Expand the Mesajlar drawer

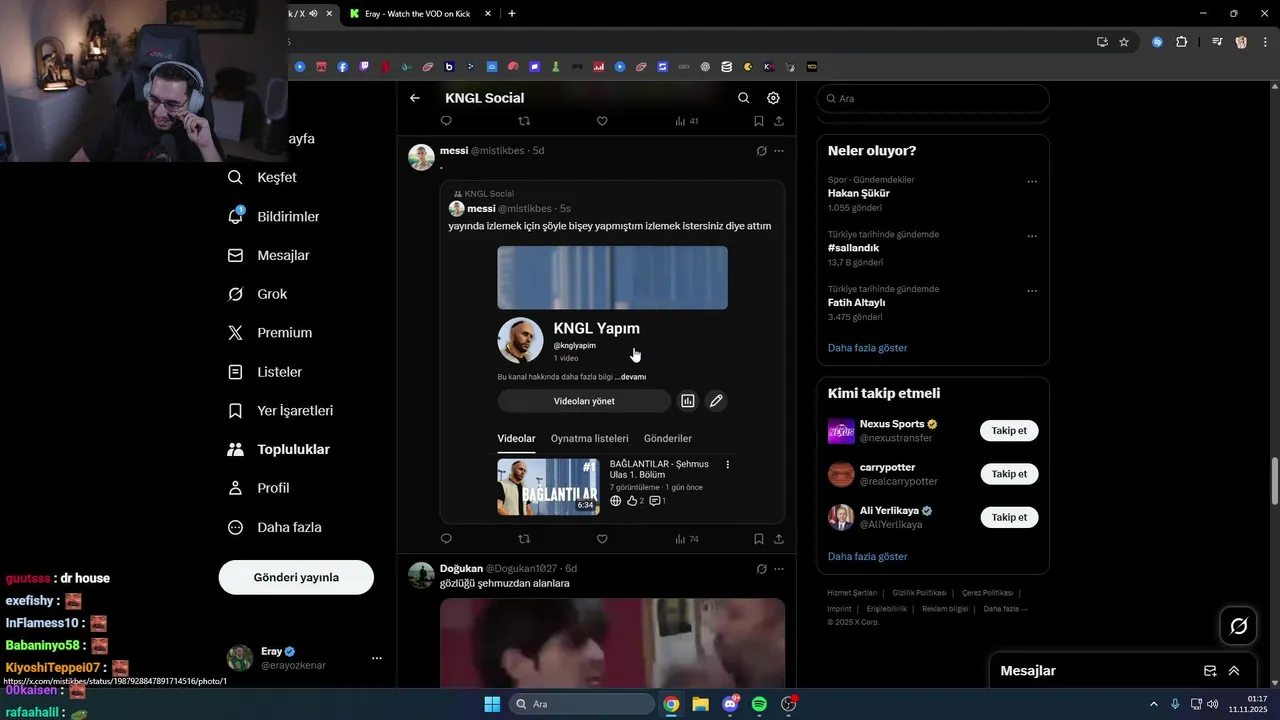pos(1234,671)
